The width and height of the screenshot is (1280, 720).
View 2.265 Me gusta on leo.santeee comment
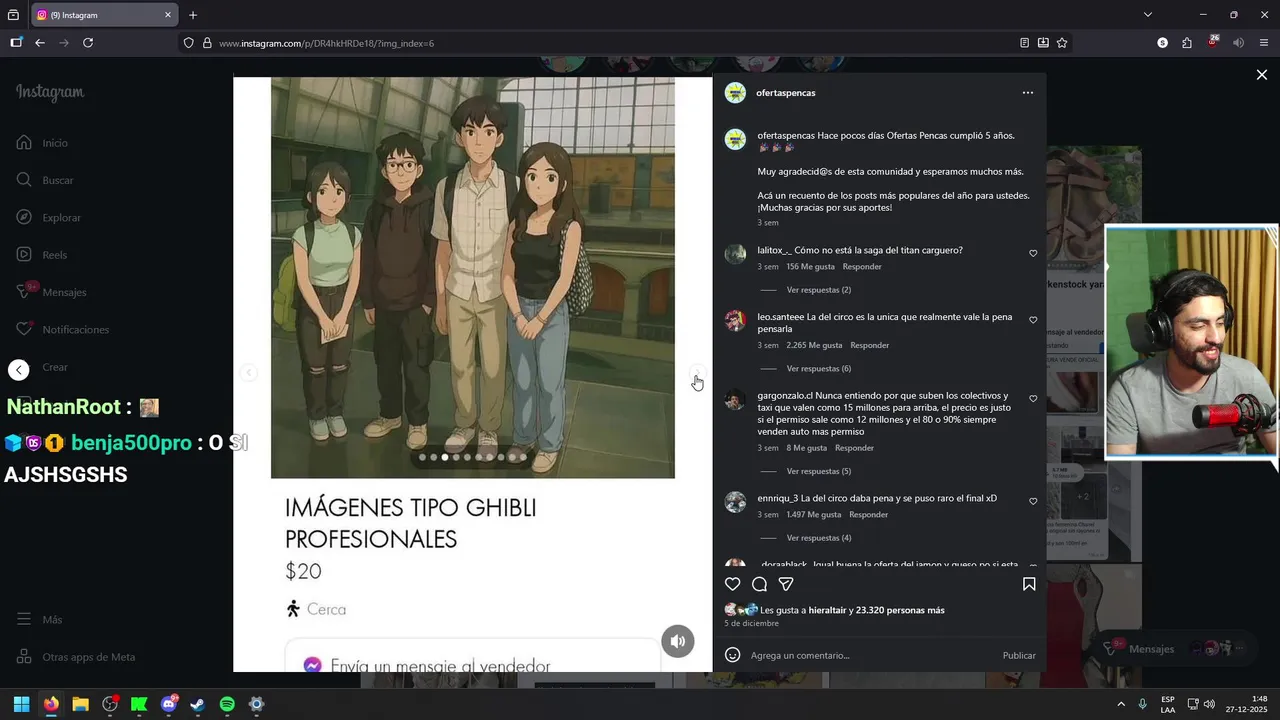click(x=814, y=345)
